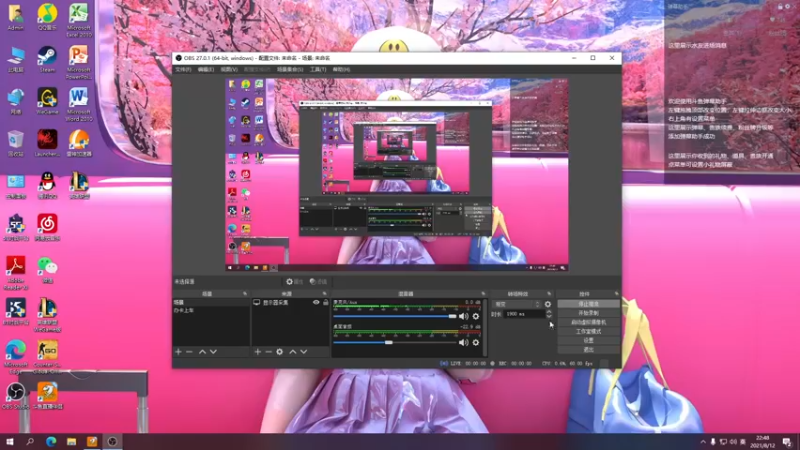Image resolution: width=800 pixels, height=450 pixels.
Task: Open source Properties button in the source toolbar
Action: click(294, 282)
